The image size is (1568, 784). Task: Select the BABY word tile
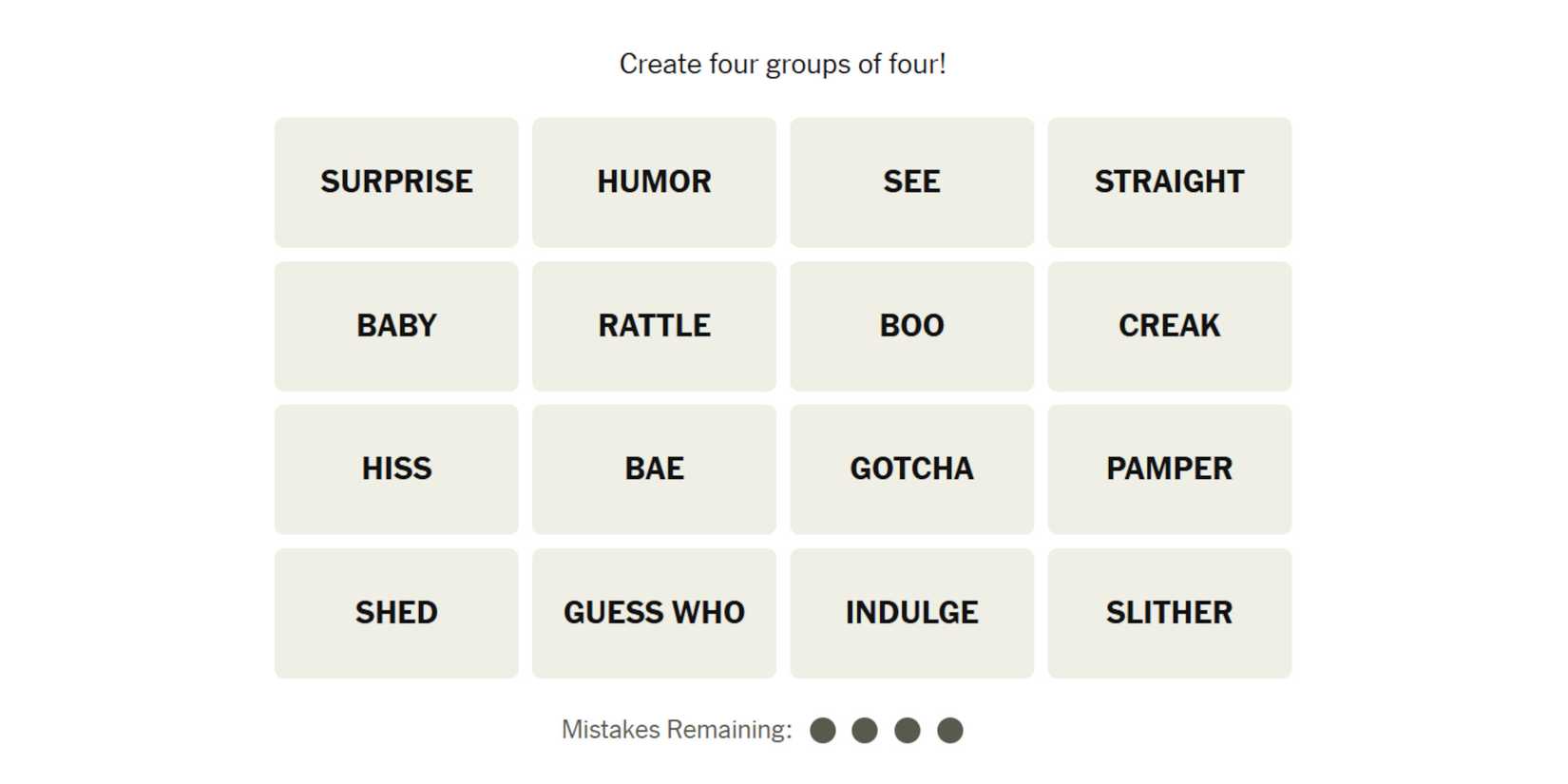(x=396, y=326)
